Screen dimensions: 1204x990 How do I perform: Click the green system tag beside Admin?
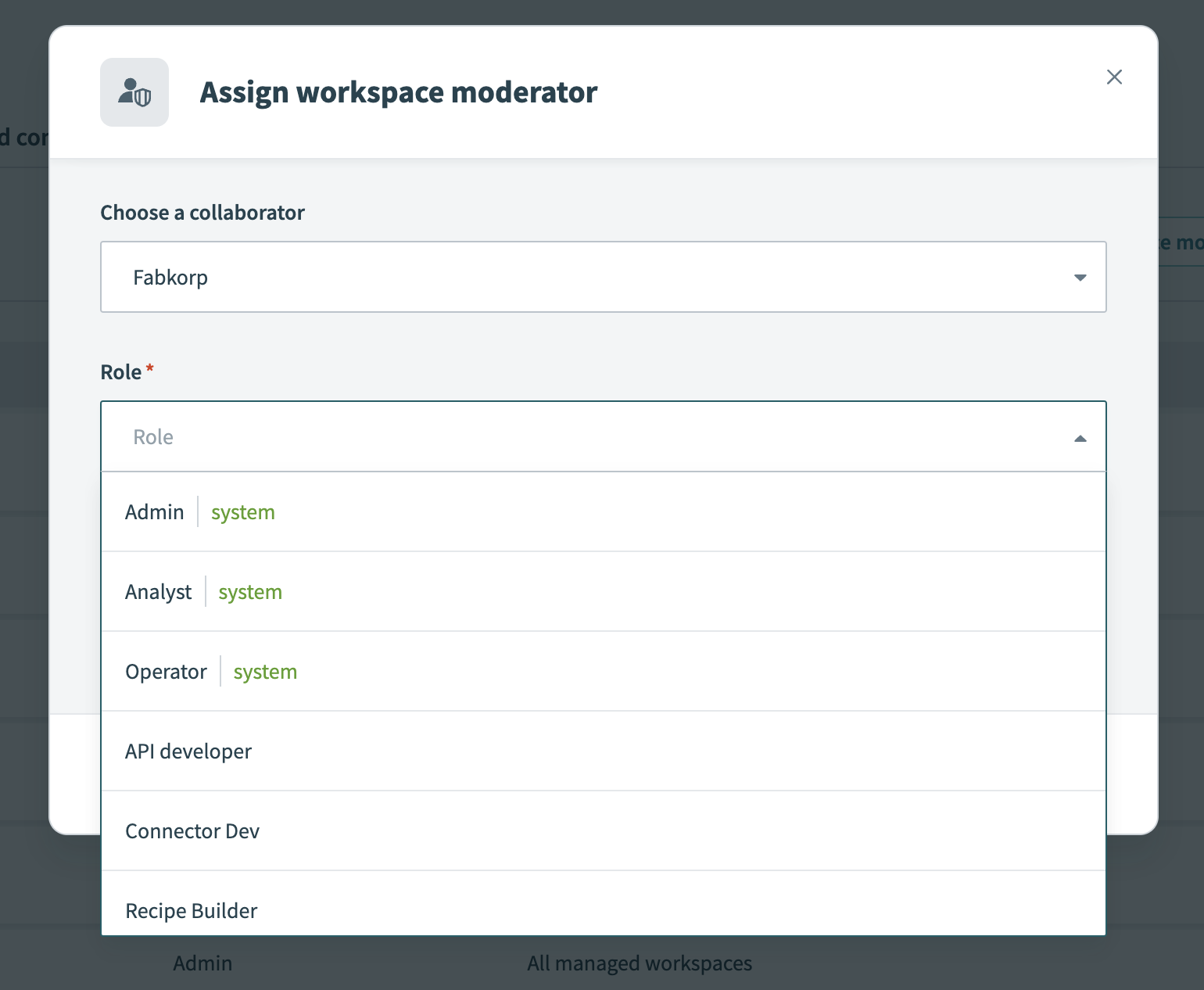pos(243,512)
